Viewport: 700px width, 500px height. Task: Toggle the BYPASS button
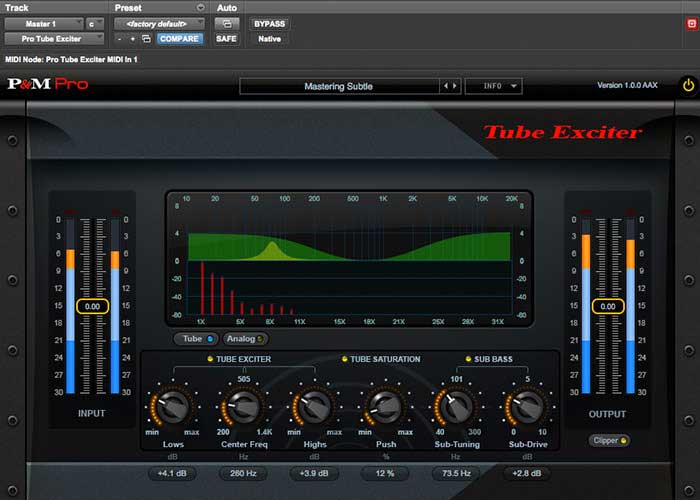tap(269, 24)
